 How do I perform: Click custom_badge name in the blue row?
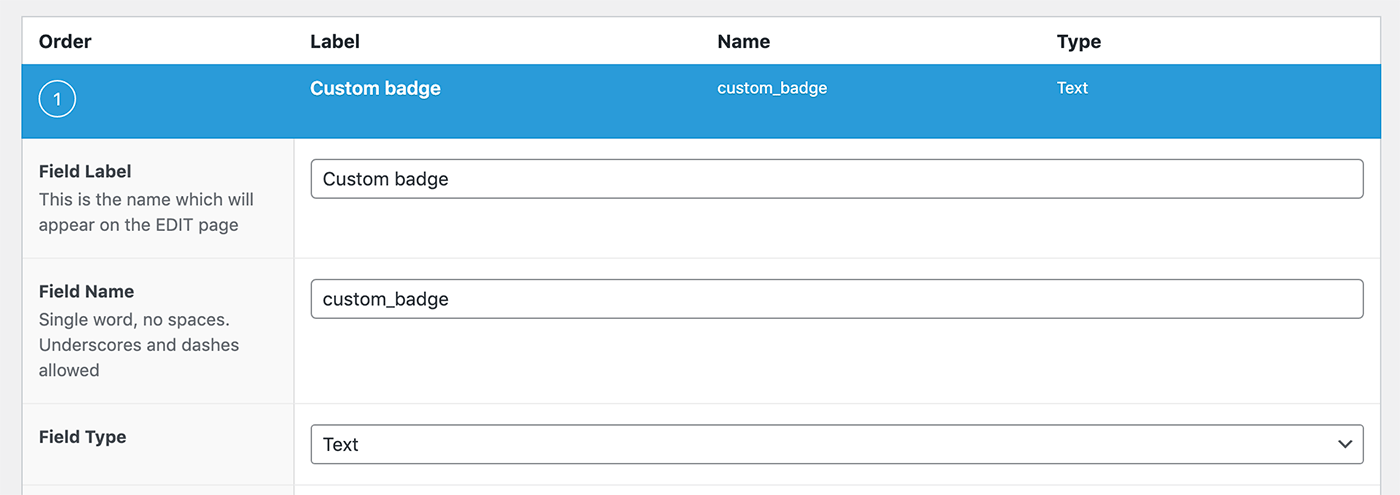pyautogui.click(x=772, y=88)
